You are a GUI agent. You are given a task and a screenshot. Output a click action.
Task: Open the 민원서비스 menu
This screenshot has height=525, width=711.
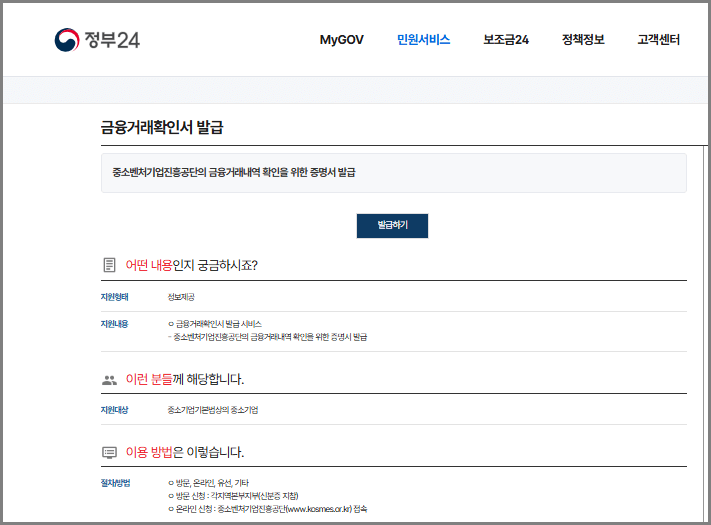pos(424,39)
